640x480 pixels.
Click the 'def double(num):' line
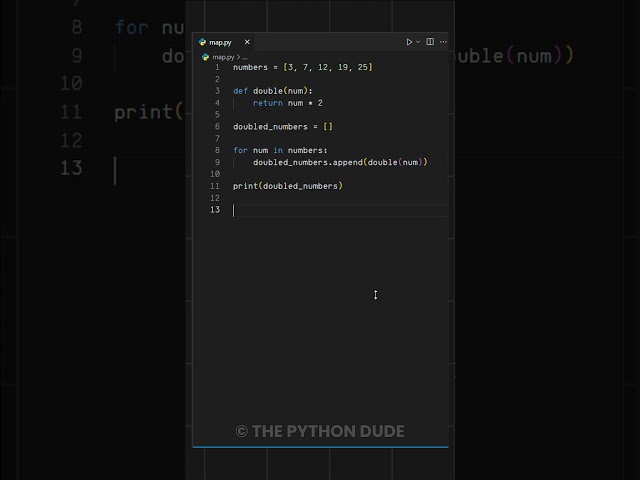click(273, 91)
